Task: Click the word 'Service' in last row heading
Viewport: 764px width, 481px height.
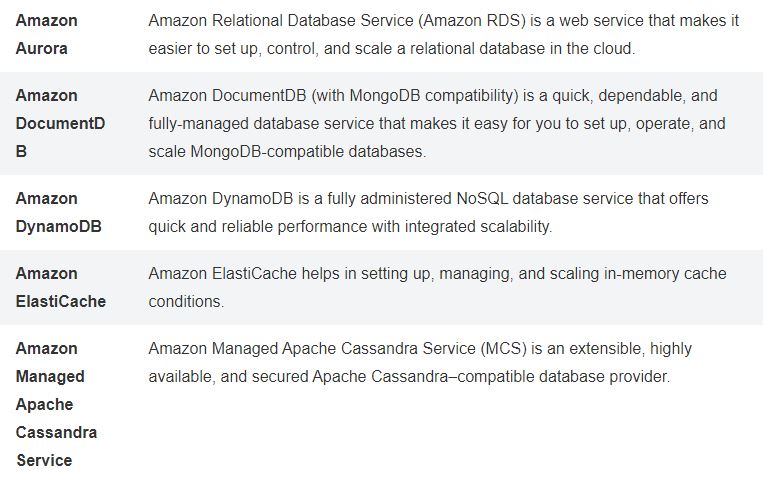Action: point(44,461)
